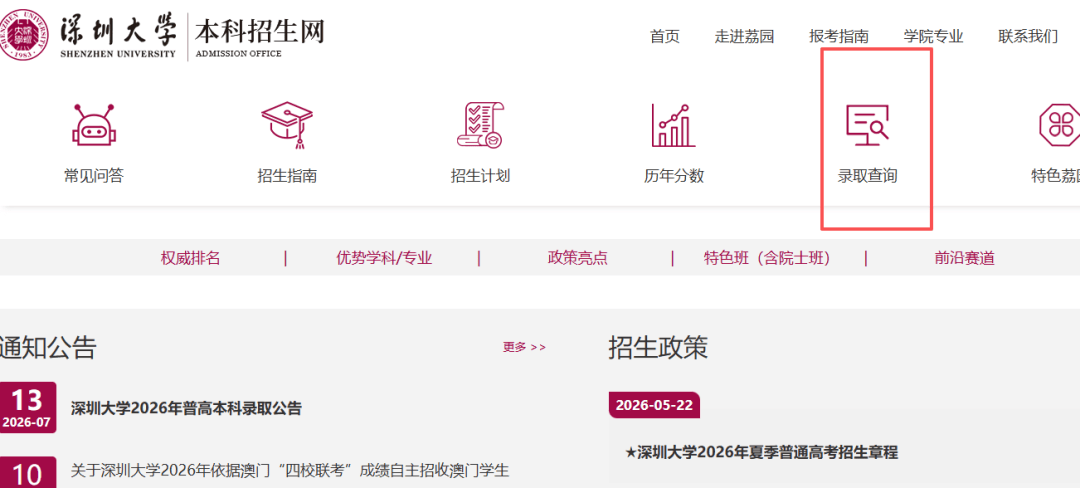Image resolution: width=1080 pixels, height=488 pixels.
Task: Open the 澳门"四校联考"成绩自主招收 notice
Action: click(289, 471)
